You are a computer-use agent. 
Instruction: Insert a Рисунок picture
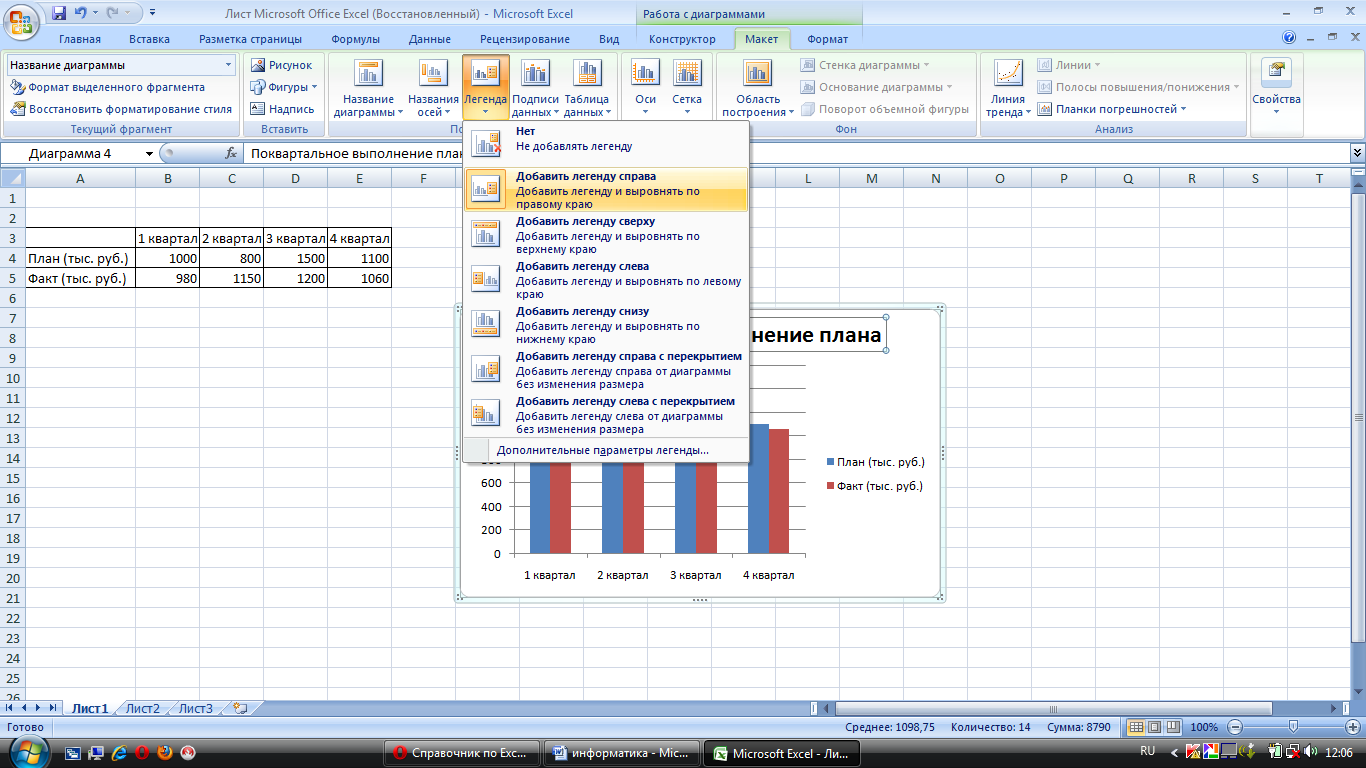click(281, 65)
